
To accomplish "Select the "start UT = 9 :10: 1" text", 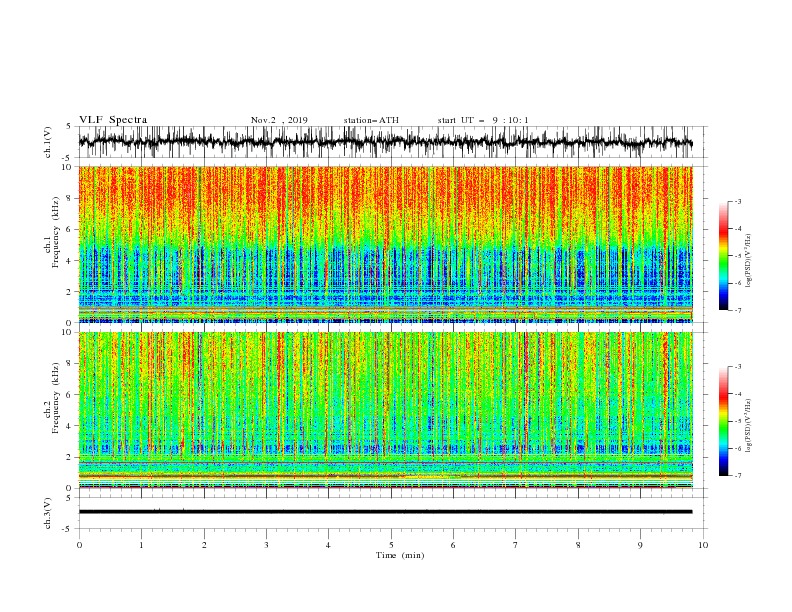I will (483, 120).
